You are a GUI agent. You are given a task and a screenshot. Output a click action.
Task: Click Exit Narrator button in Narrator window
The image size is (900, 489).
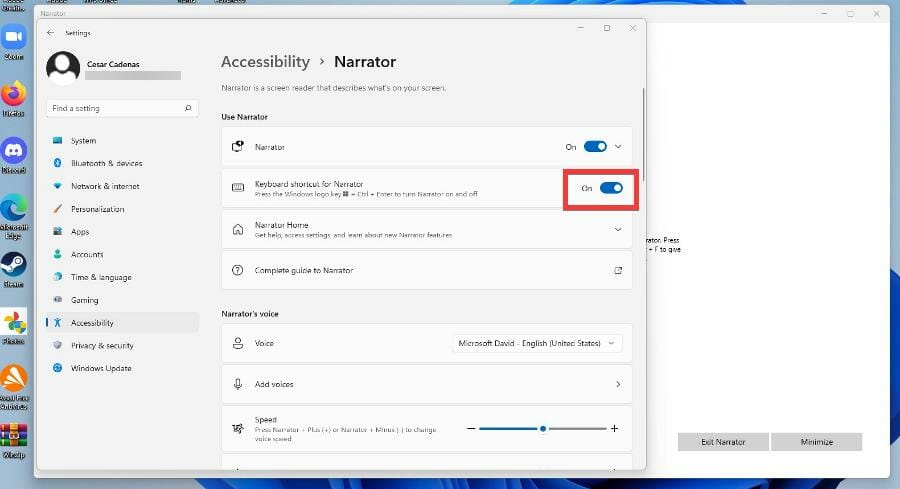click(x=723, y=442)
